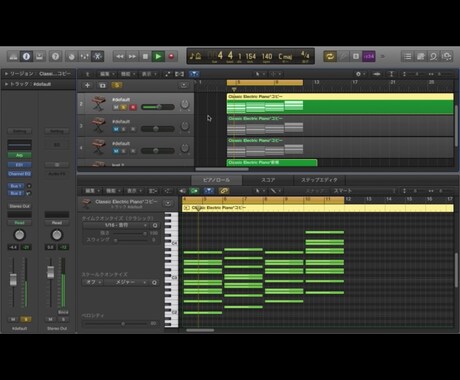Select the green Classic Electric Piano region on bottom track
The height and width of the screenshot is (380, 460).
point(272,163)
